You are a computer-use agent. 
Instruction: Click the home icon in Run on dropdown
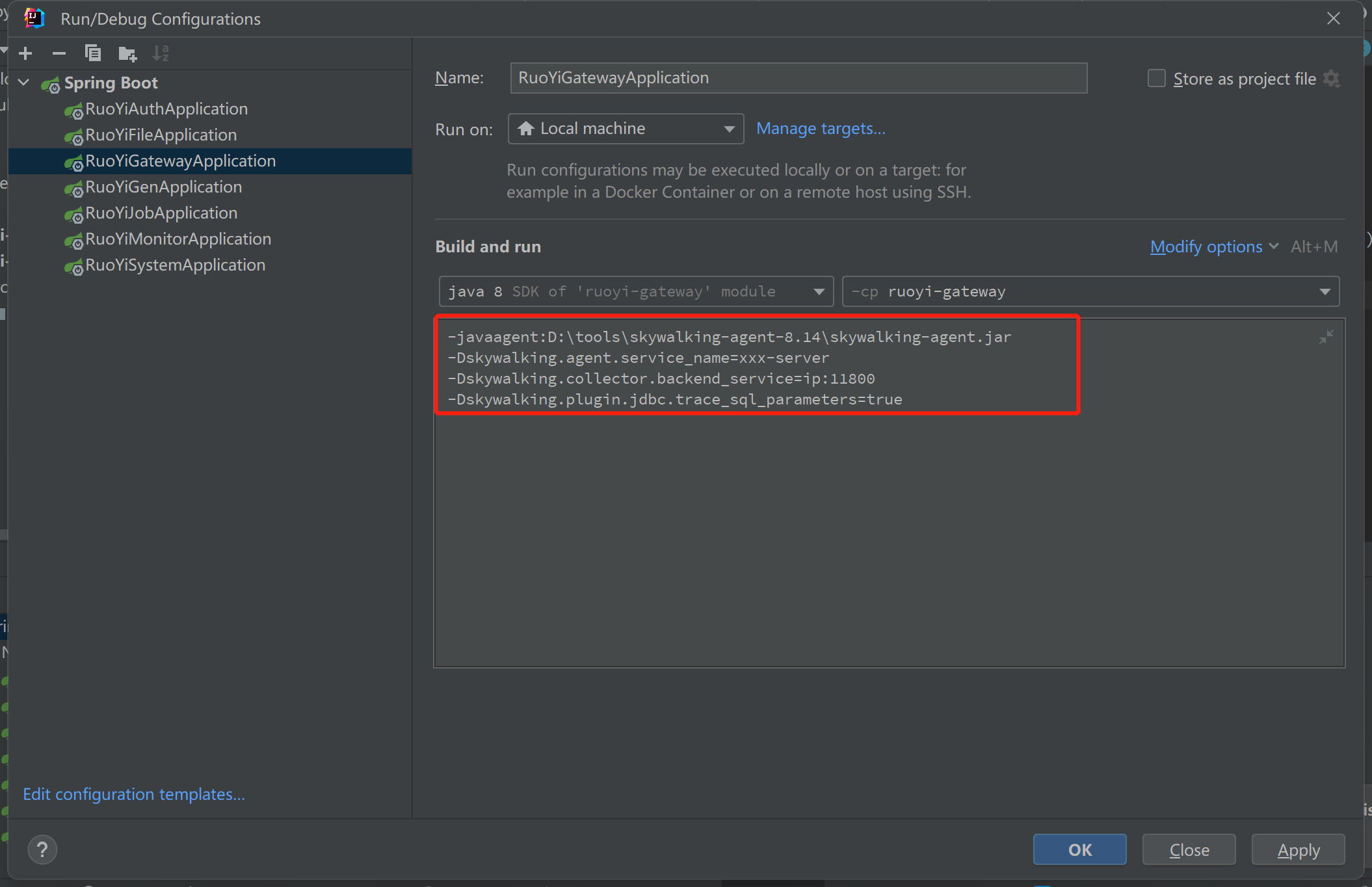tap(526, 128)
